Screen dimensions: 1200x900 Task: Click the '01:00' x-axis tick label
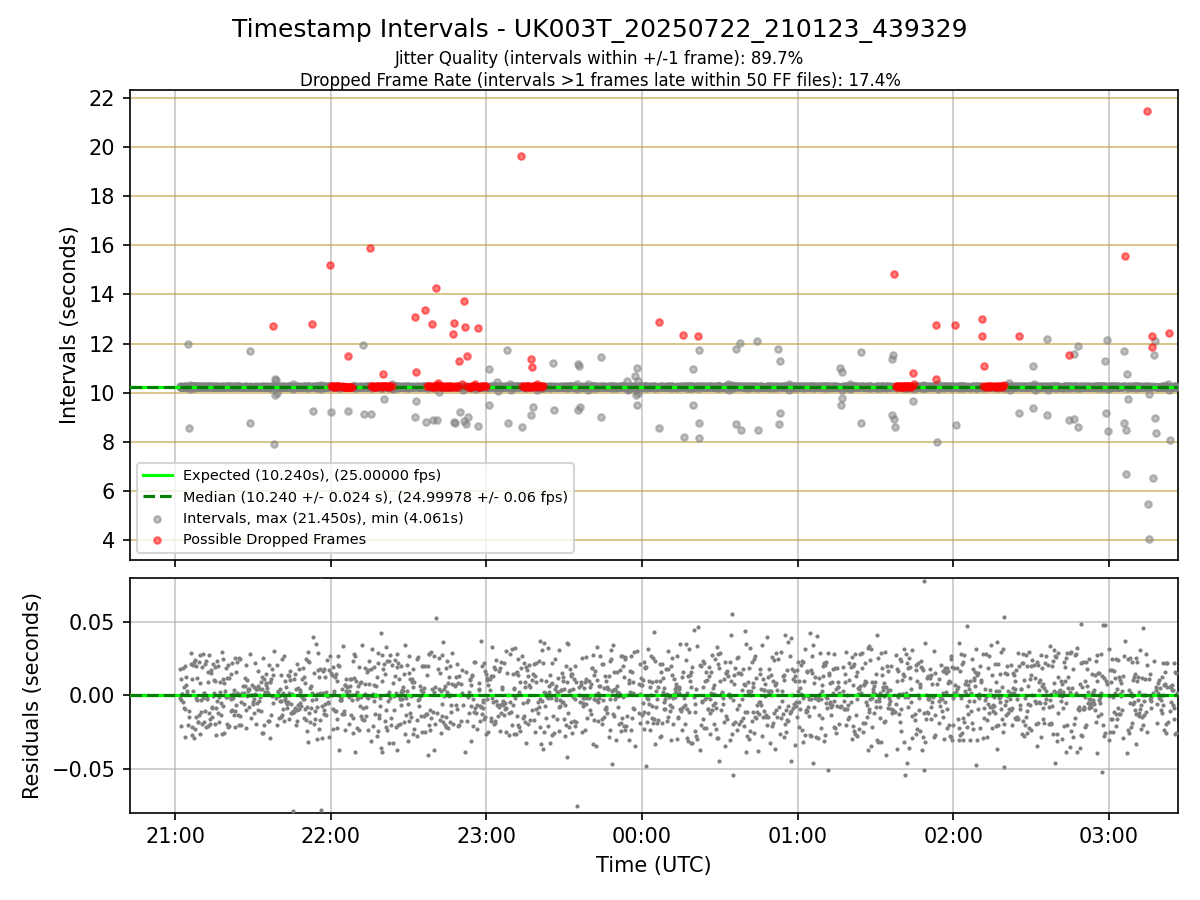pos(797,834)
